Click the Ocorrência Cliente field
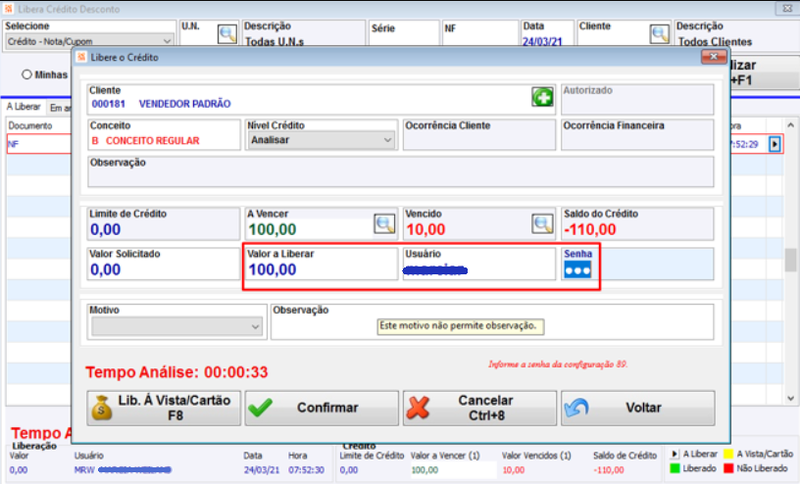 pyautogui.click(x=479, y=135)
